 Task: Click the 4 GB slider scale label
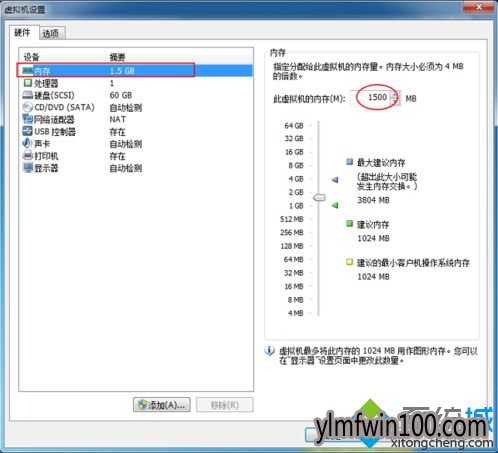click(296, 179)
